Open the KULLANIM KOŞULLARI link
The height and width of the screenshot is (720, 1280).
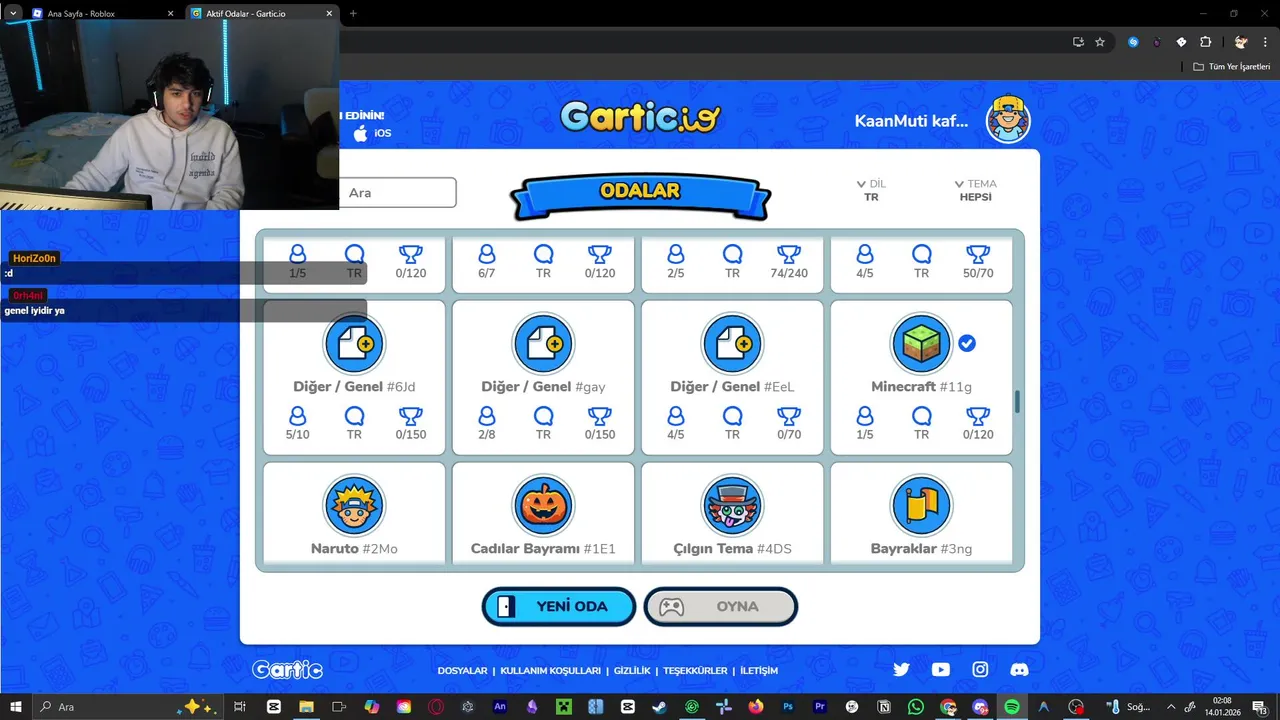coord(550,671)
